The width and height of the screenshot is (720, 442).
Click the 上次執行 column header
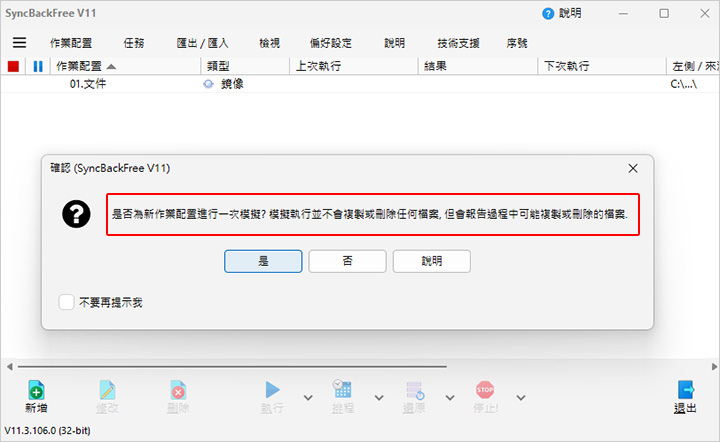[x=354, y=66]
